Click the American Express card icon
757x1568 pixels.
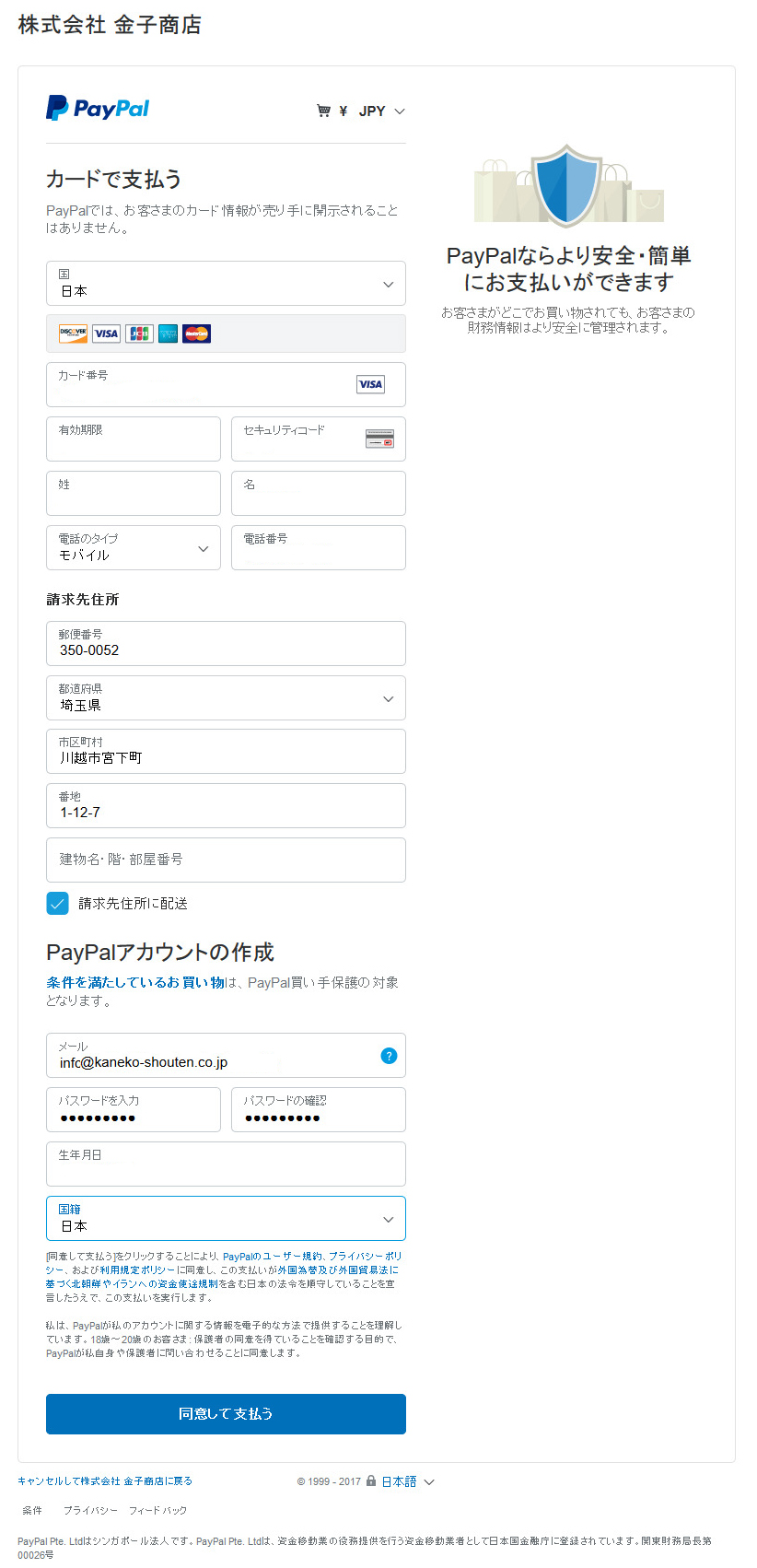[168, 333]
